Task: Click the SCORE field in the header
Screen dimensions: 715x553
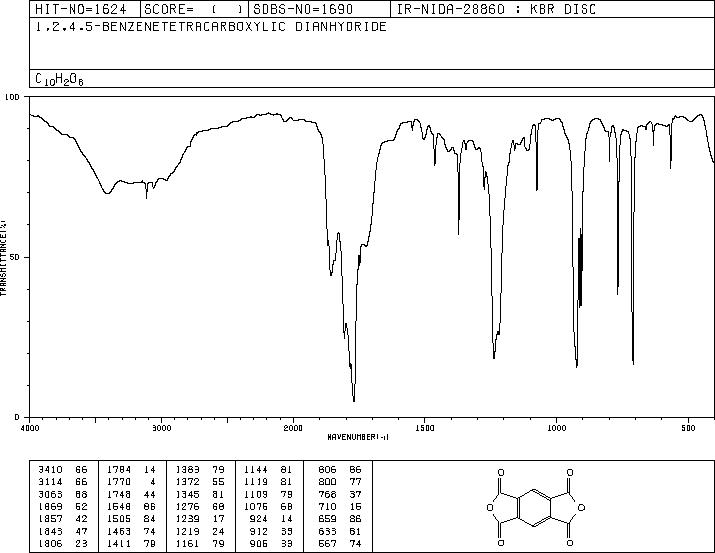Action: (x=193, y=9)
